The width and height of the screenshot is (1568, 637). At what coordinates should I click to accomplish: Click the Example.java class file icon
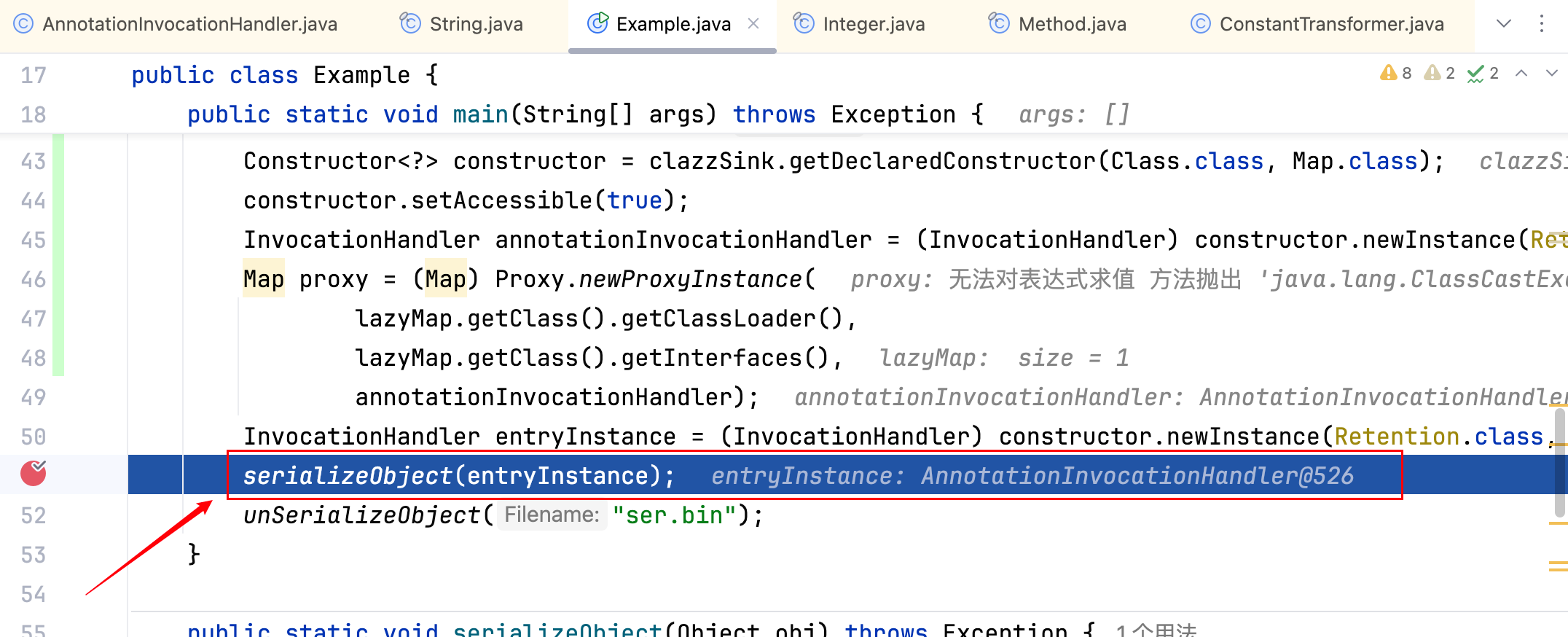click(x=597, y=24)
